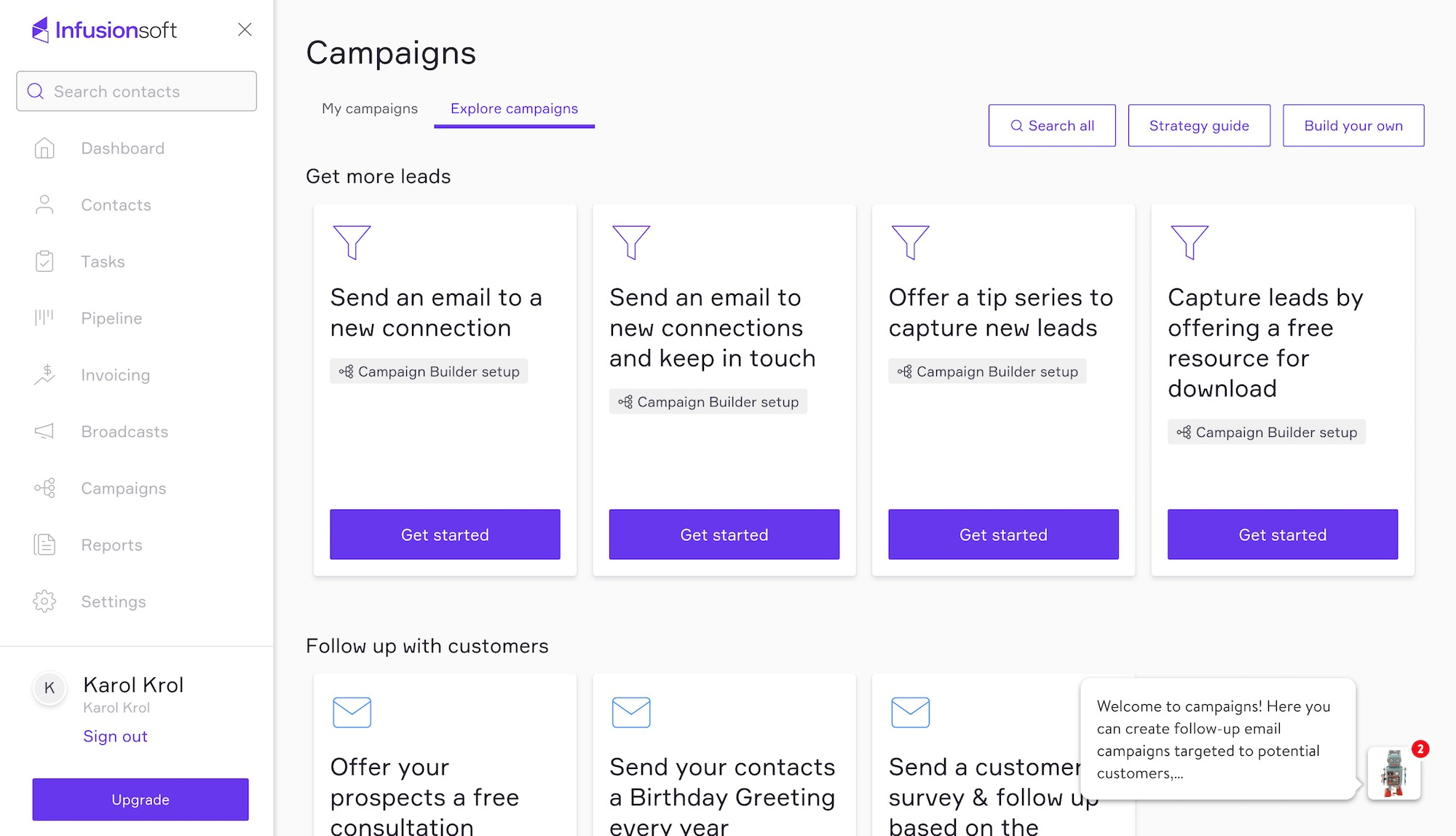The height and width of the screenshot is (836, 1456).
Task: Open the Dashboard from the sidebar icon
Action: tap(44, 148)
